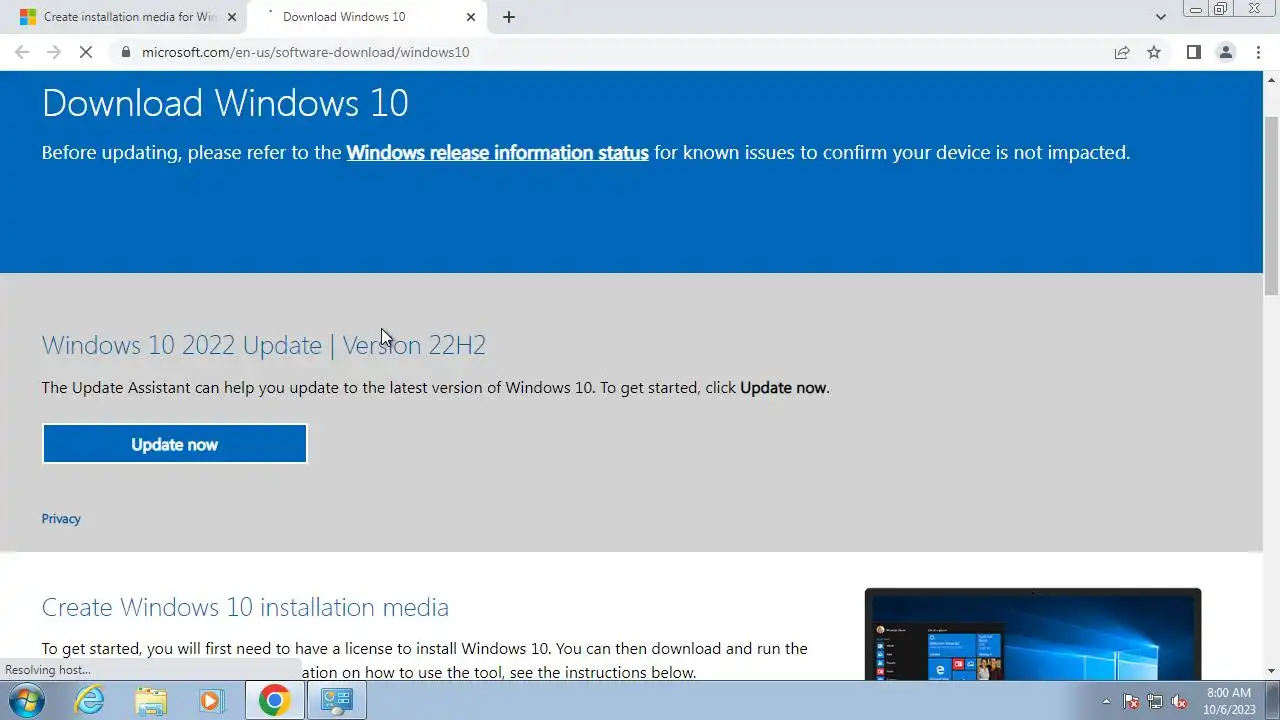This screenshot has width=1280, height=720.
Task: Click the muted volume tray icon
Action: tap(1179, 701)
